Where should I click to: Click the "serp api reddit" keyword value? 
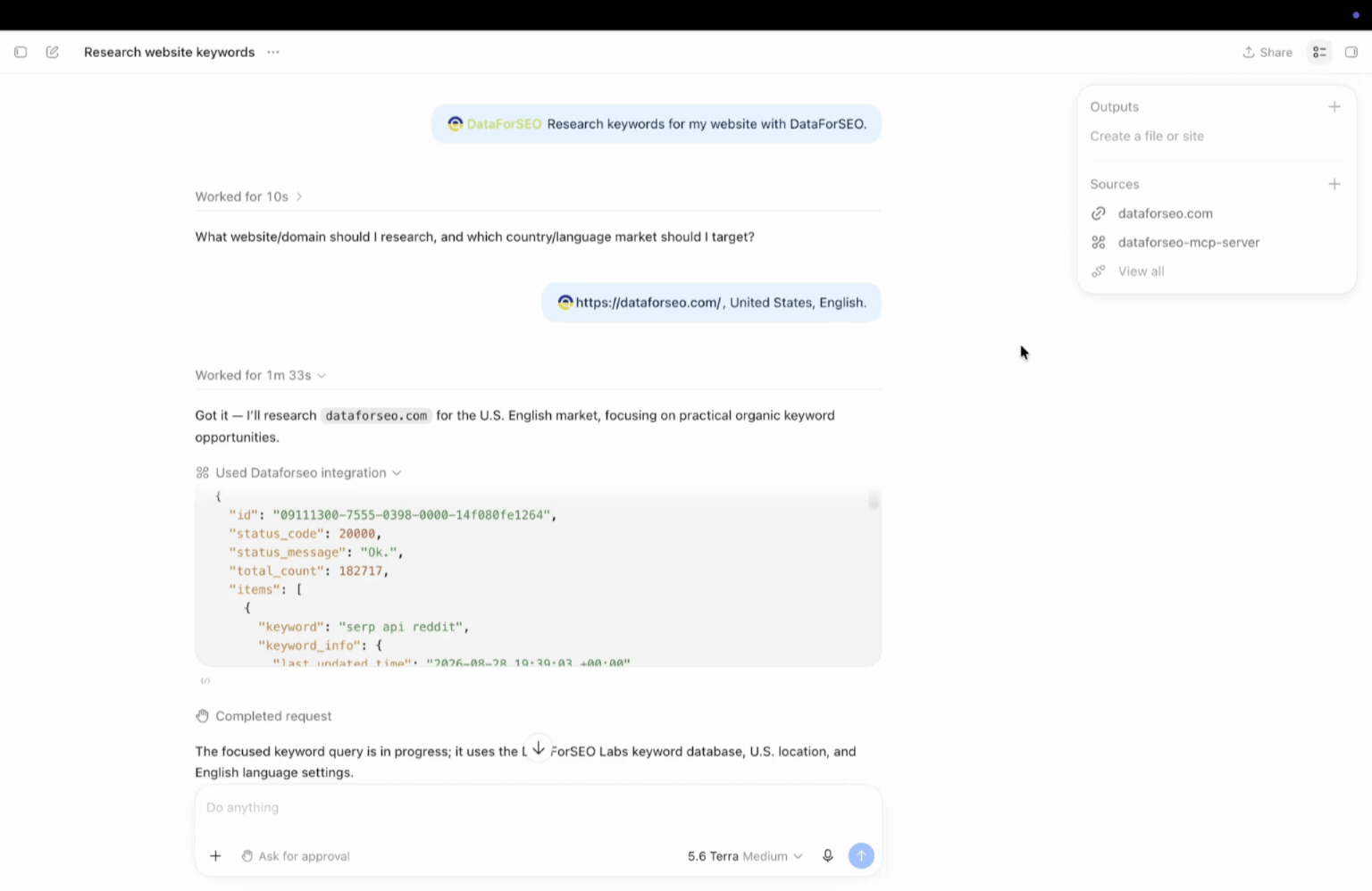[x=400, y=627]
